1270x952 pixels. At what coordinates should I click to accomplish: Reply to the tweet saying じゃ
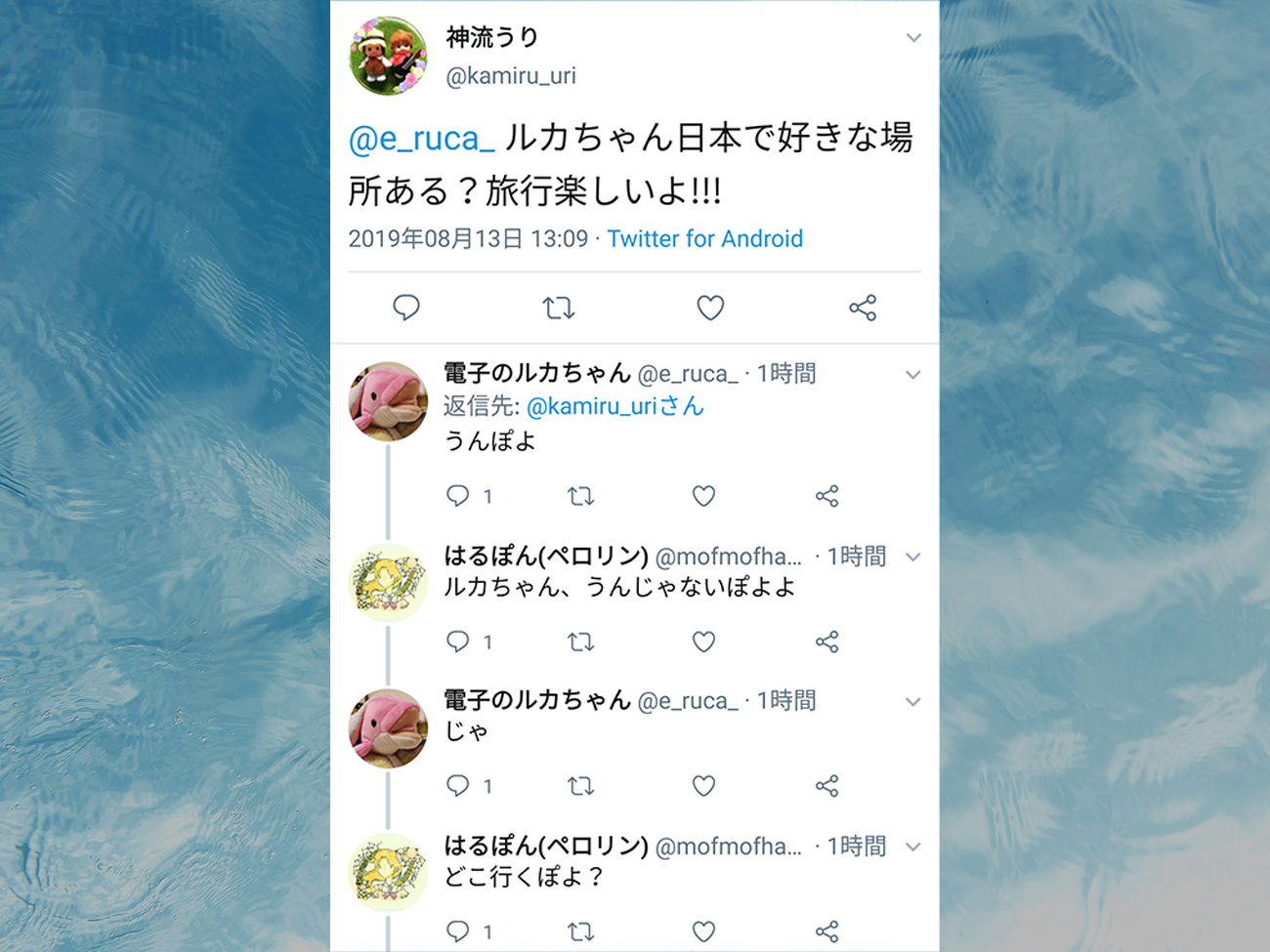click(x=458, y=786)
